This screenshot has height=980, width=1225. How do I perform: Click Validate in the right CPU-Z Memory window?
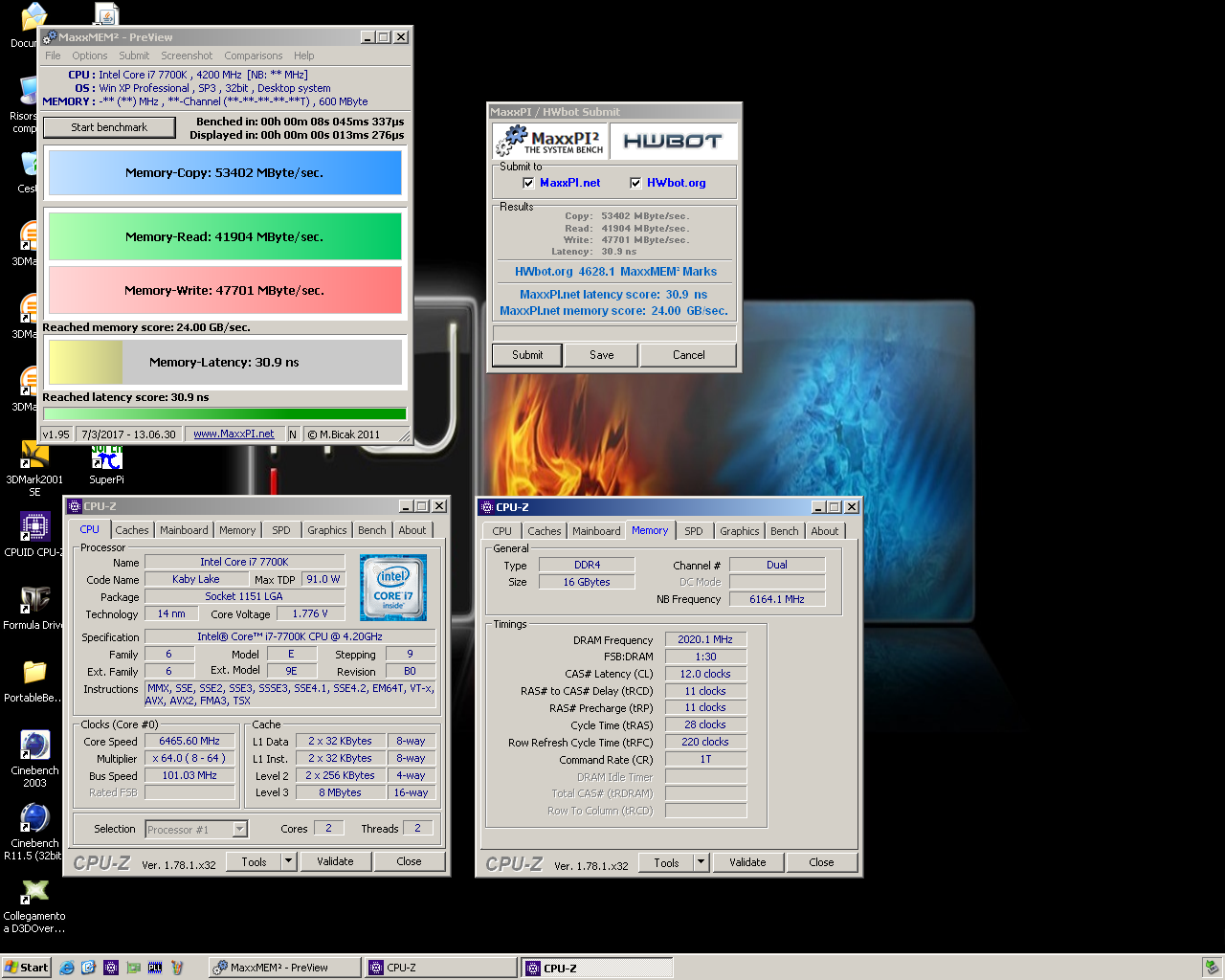click(747, 862)
